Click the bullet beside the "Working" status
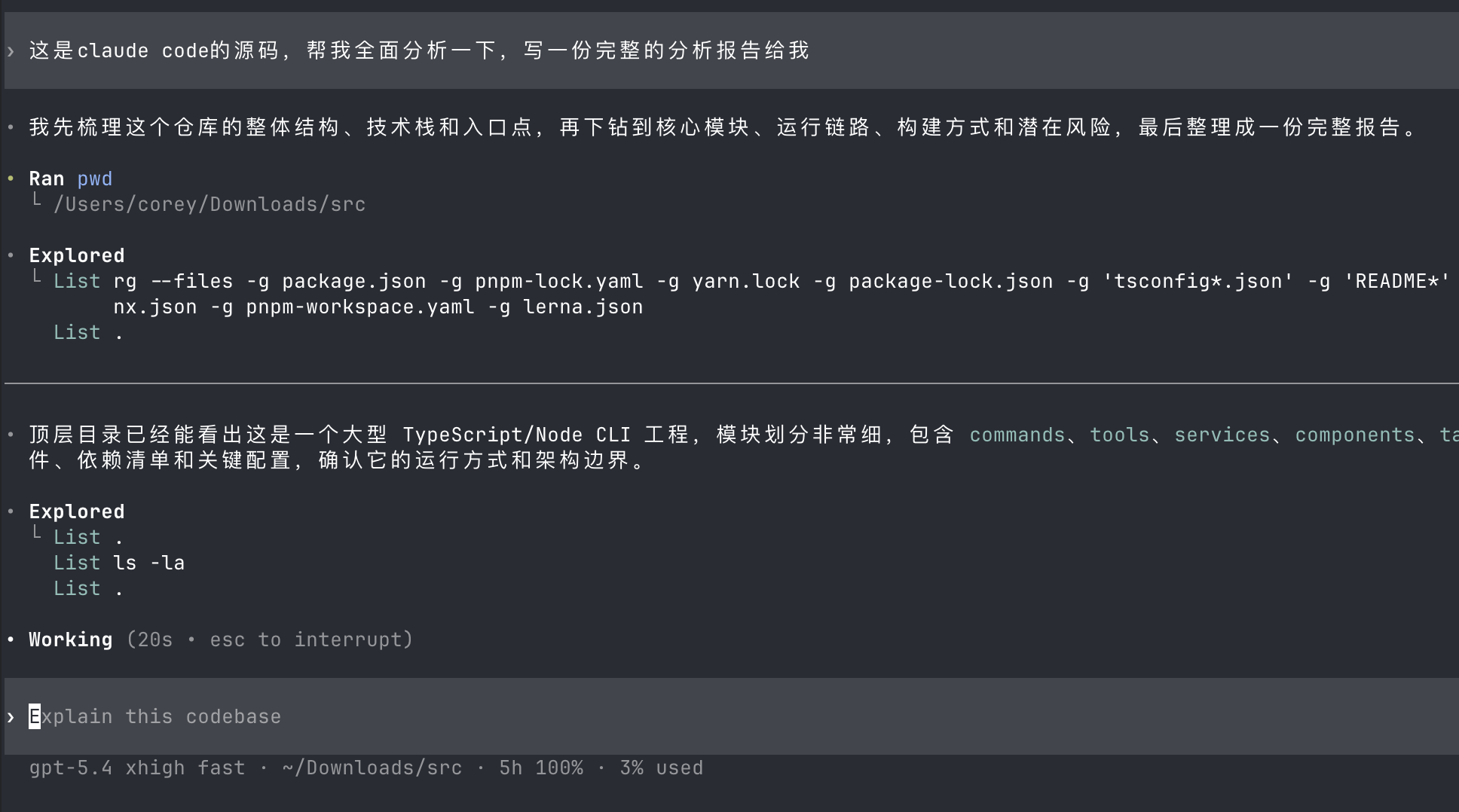The height and width of the screenshot is (812, 1459). (11, 640)
